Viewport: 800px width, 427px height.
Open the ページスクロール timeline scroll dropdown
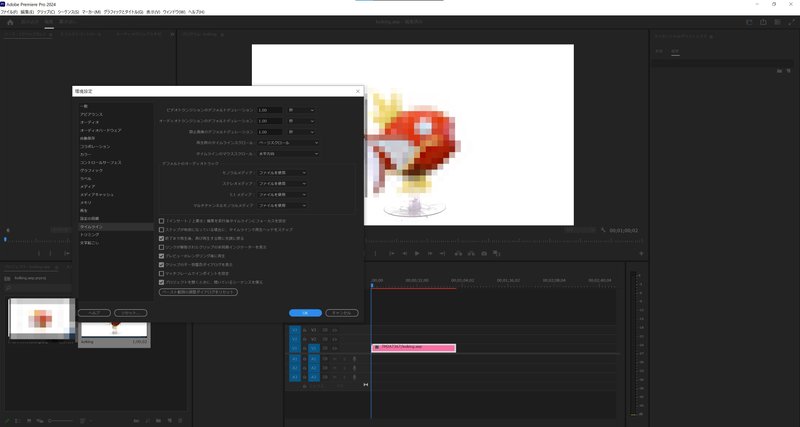point(288,143)
